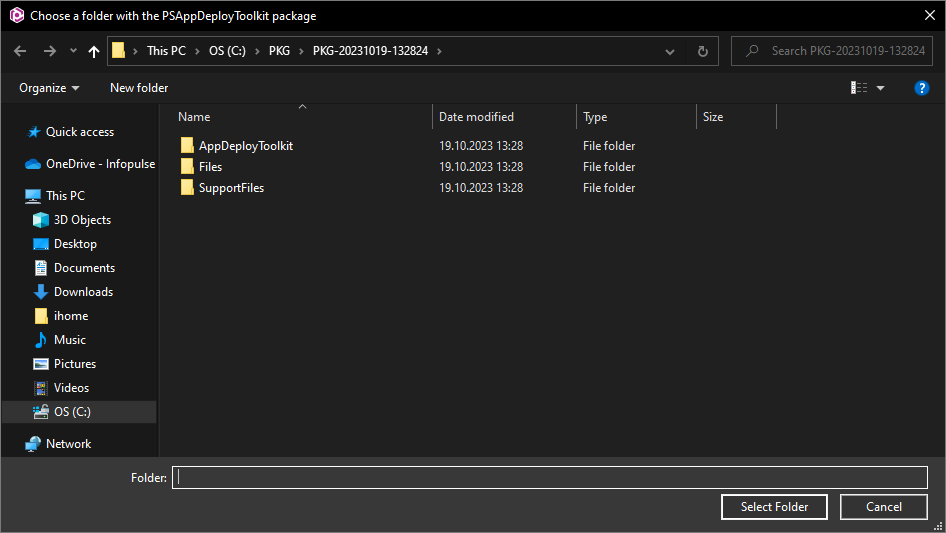This screenshot has height=533, width=946.
Task: Select the SupportFiles folder icon
Action: click(x=187, y=188)
